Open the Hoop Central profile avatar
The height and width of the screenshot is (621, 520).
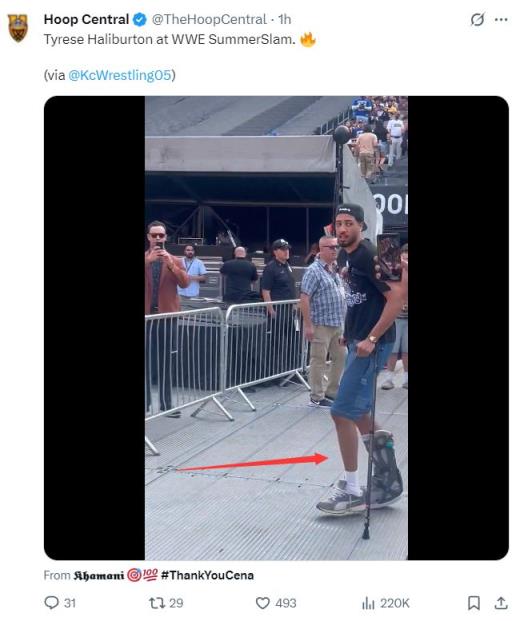(18, 28)
